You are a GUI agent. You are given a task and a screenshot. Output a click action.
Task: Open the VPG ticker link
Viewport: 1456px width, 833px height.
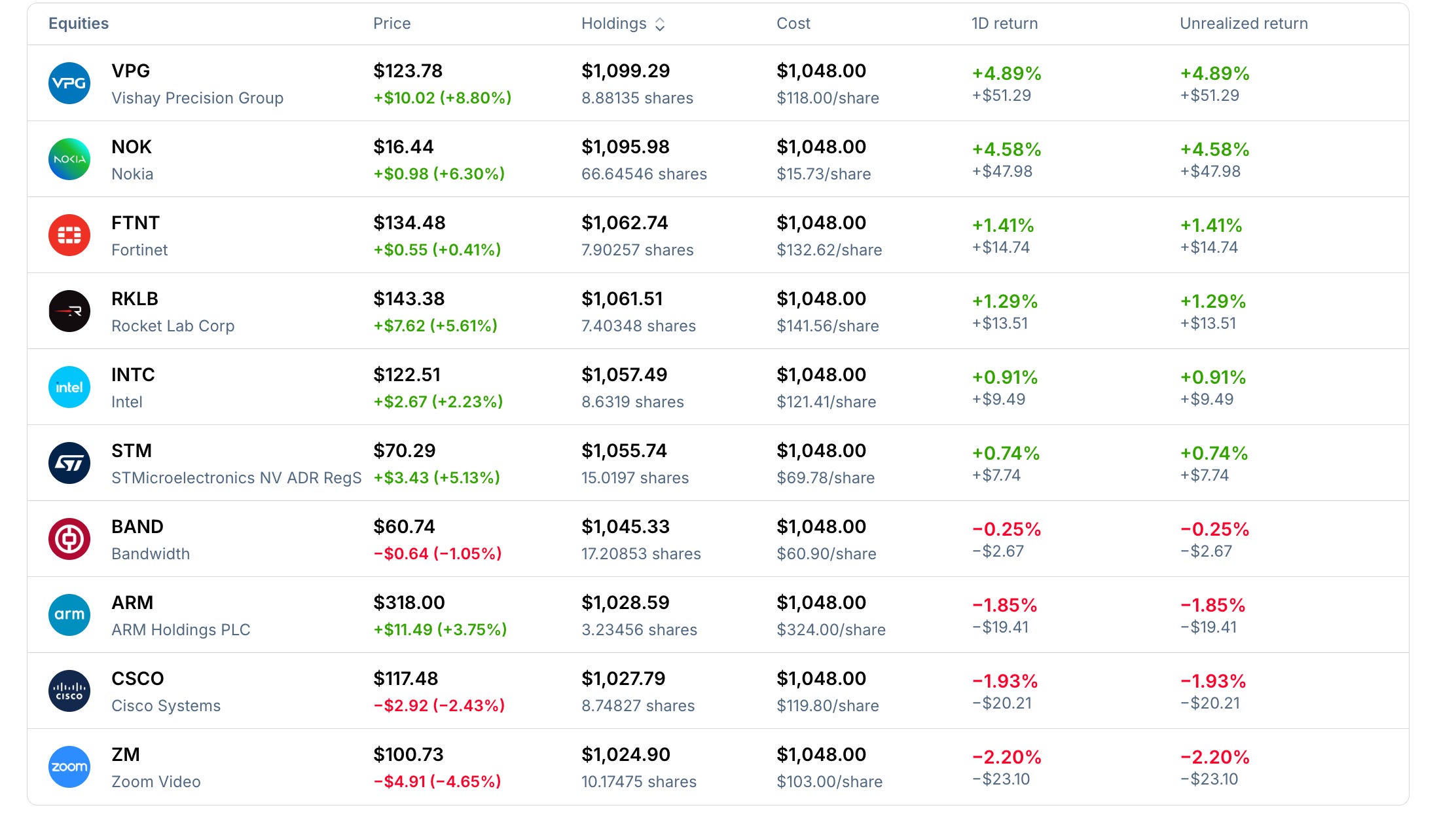pyautogui.click(x=130, y=71)
